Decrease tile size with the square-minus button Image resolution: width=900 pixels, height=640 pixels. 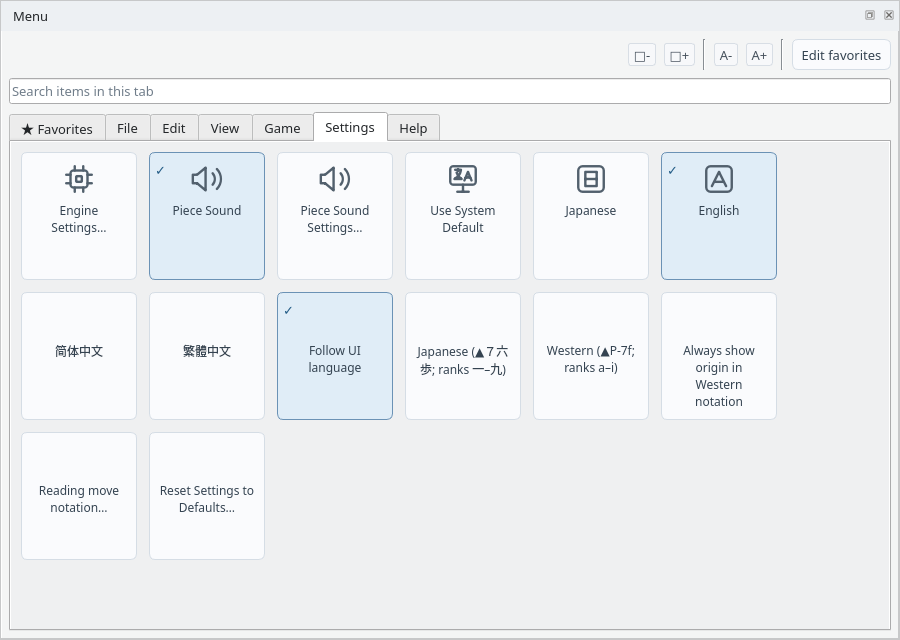[x=642, y=56]
